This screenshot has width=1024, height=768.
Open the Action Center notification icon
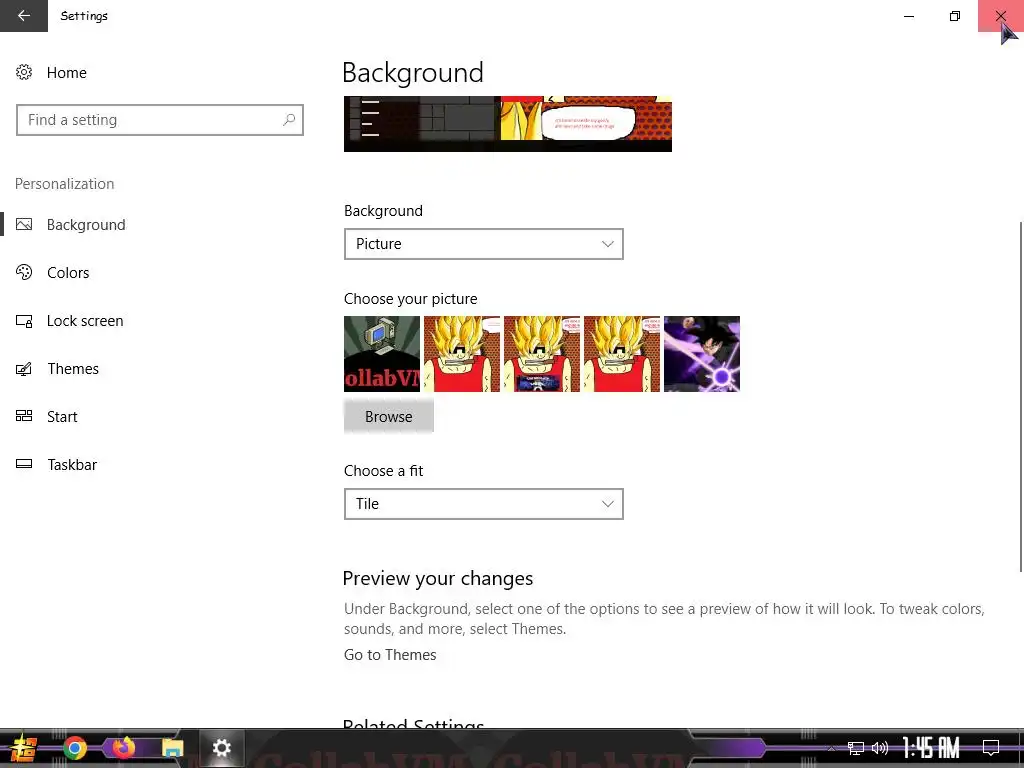point(991,748)
